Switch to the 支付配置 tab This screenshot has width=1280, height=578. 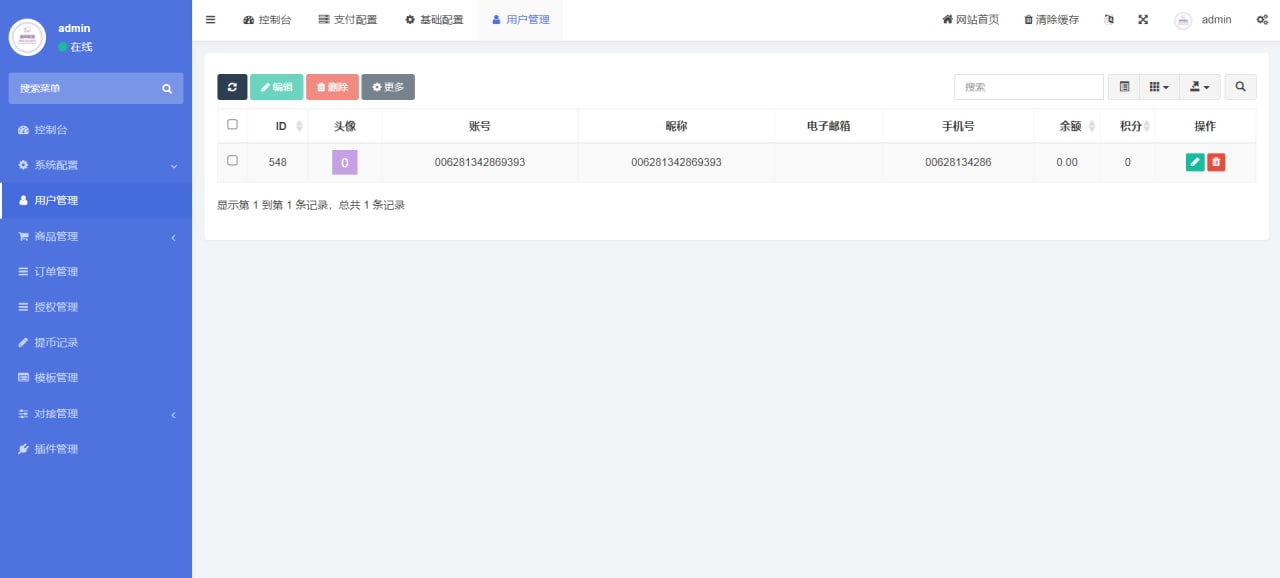[347, 19]
